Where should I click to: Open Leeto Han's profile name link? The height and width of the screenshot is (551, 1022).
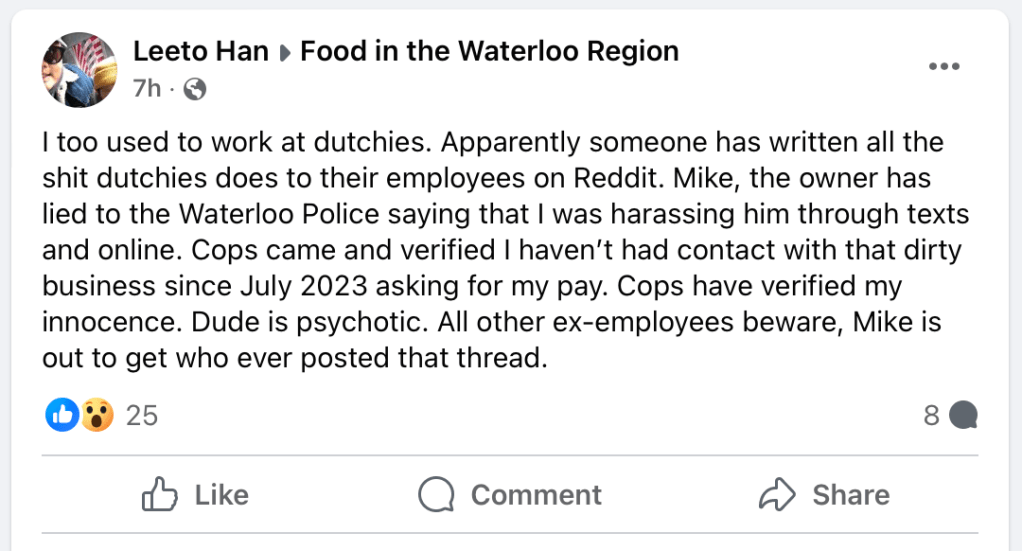pos(201,51)
